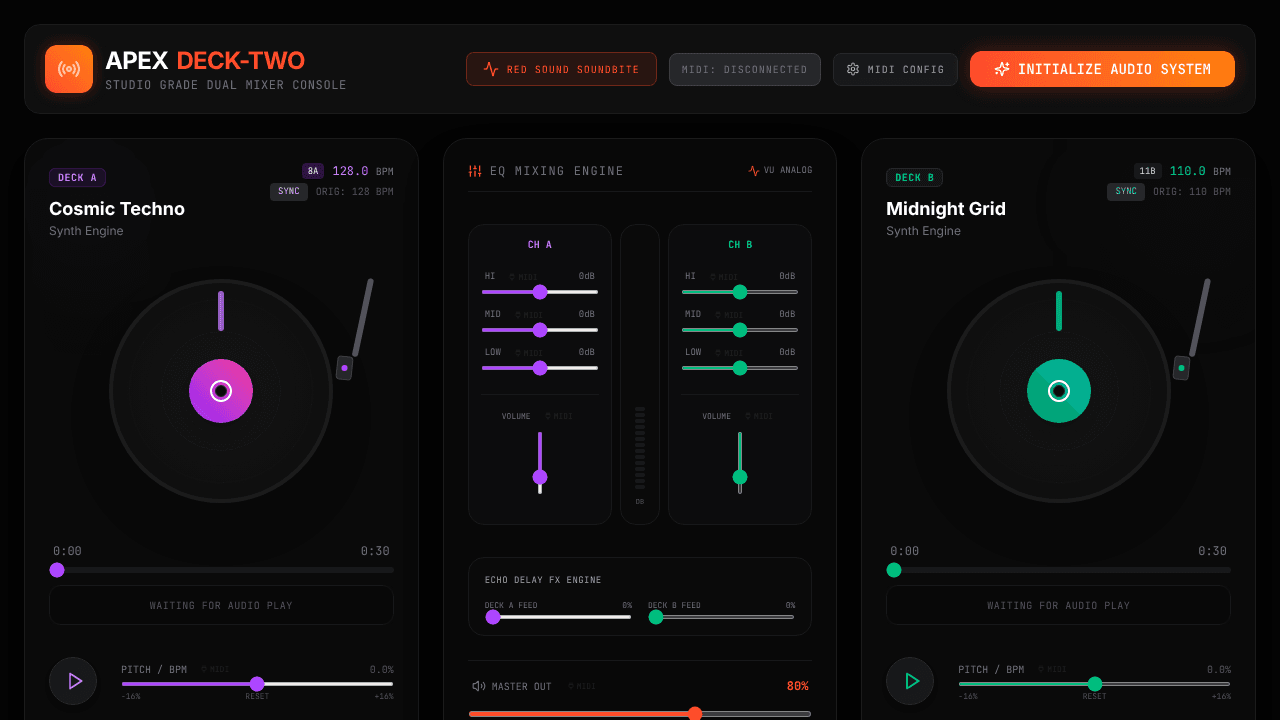Click CH A vertical volume fader
1280x720 pixels.
540,463
